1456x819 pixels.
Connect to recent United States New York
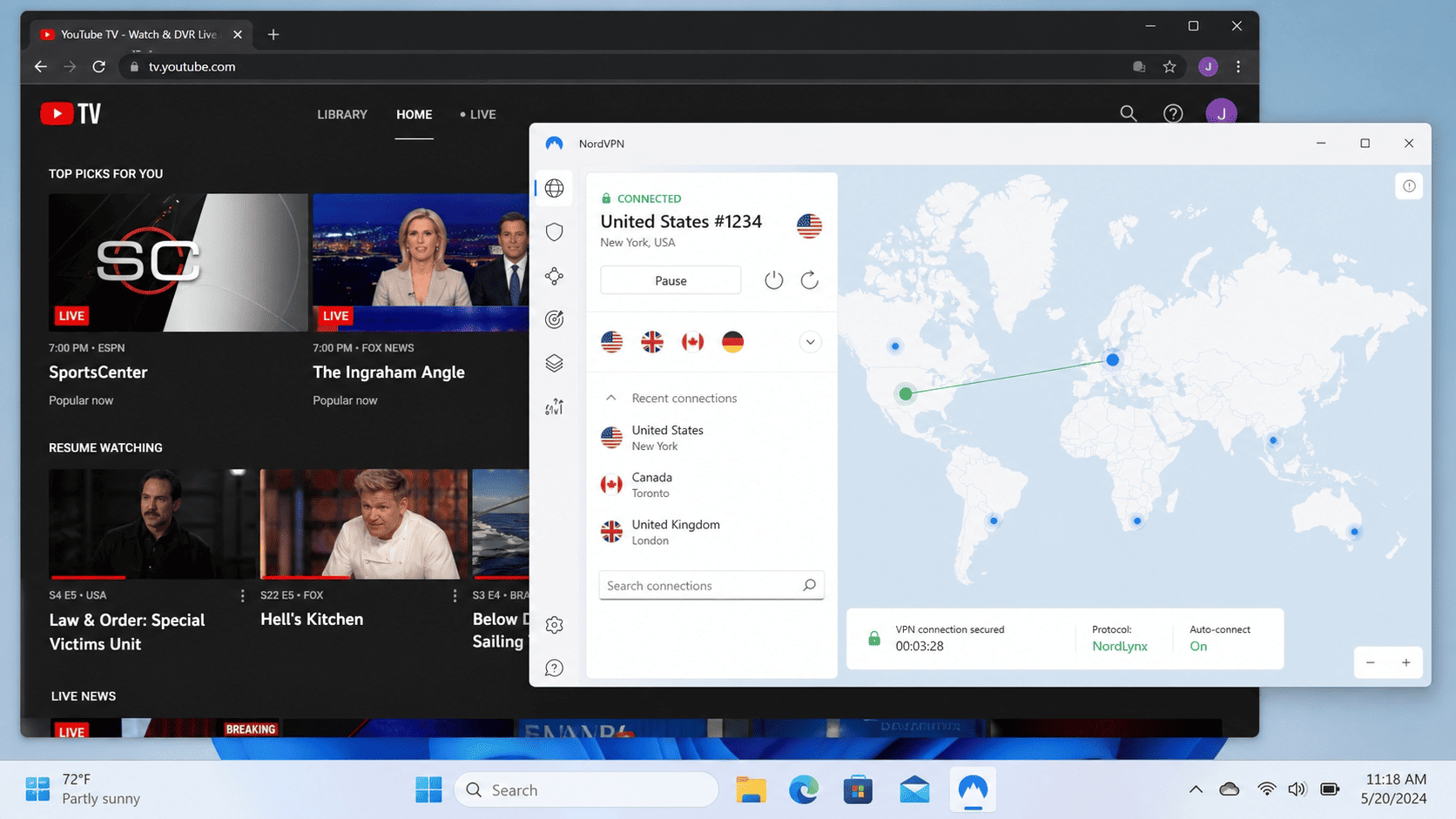coord(711,438)
